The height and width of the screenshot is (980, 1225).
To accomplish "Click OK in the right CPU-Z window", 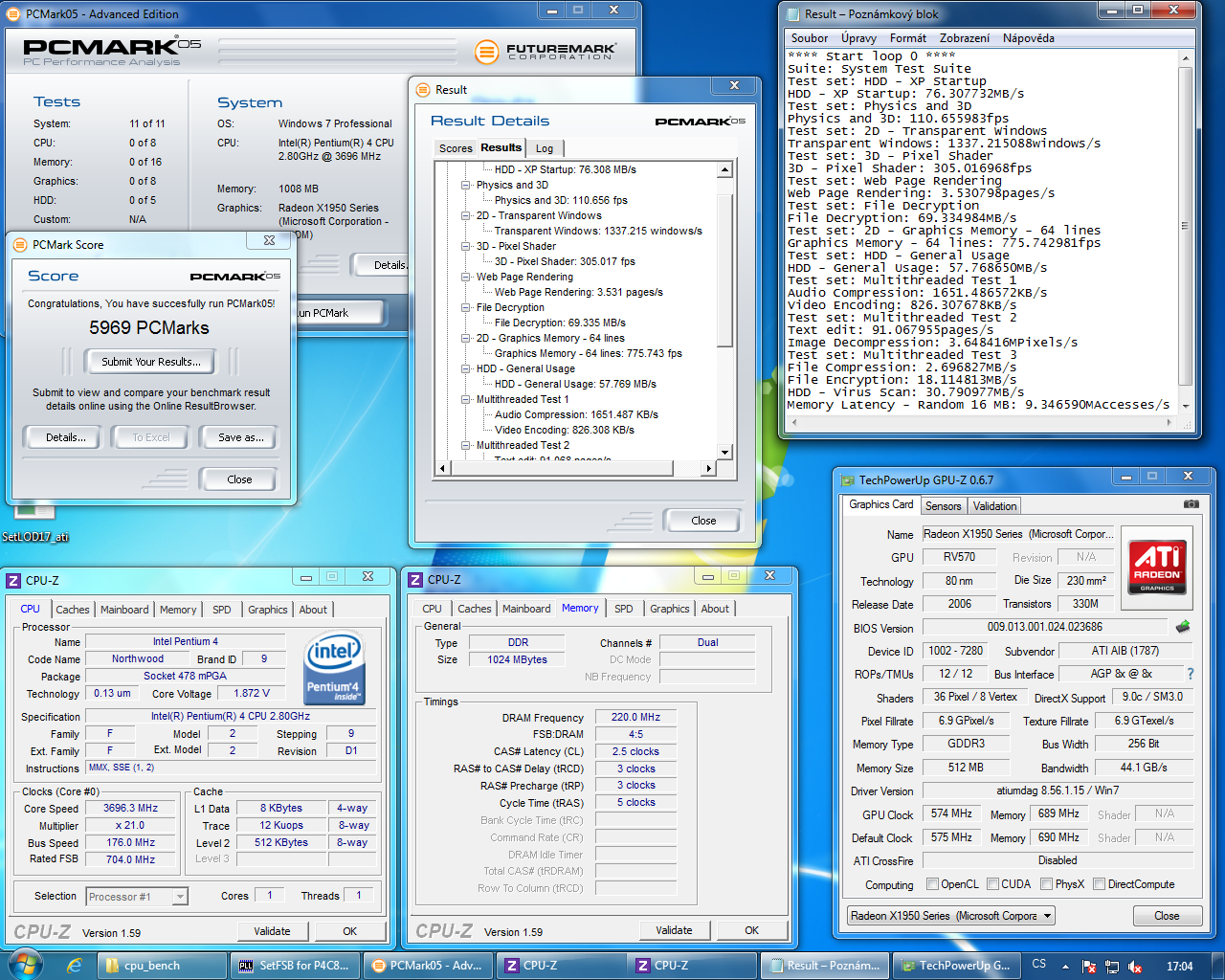I will coord(751,930).
